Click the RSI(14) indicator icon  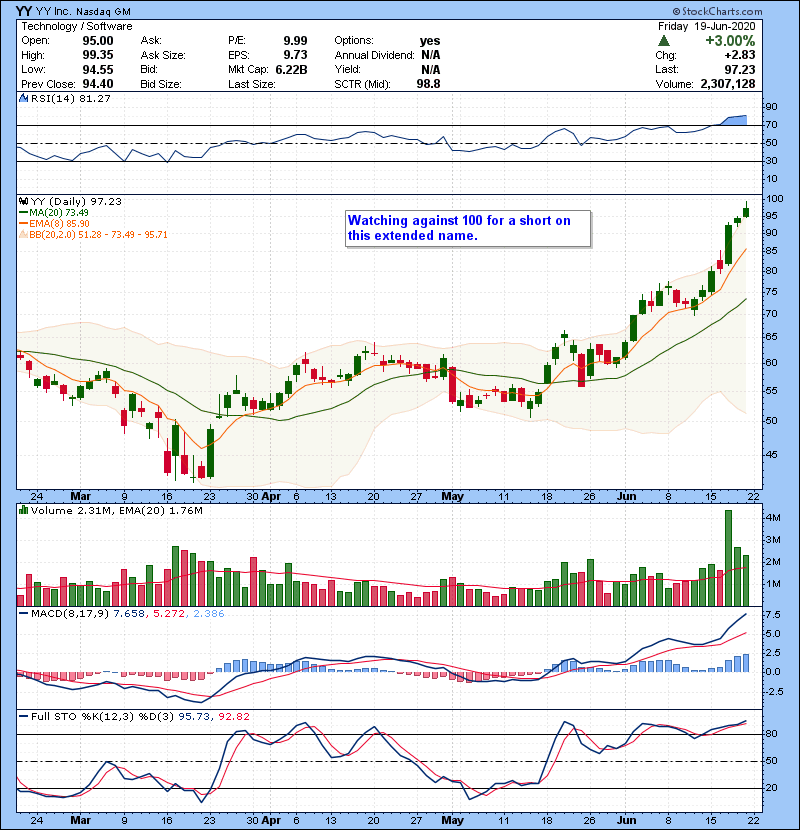click(23, 98)
